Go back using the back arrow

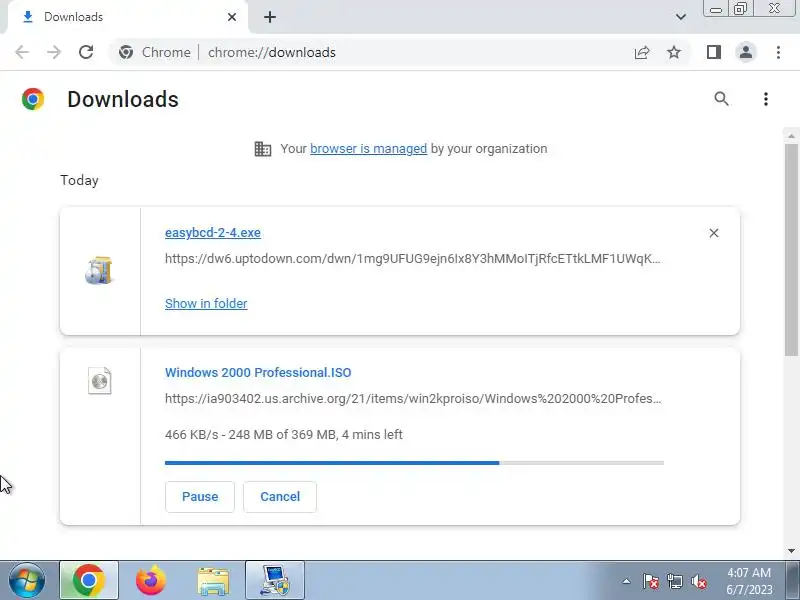tap(22, 52)
